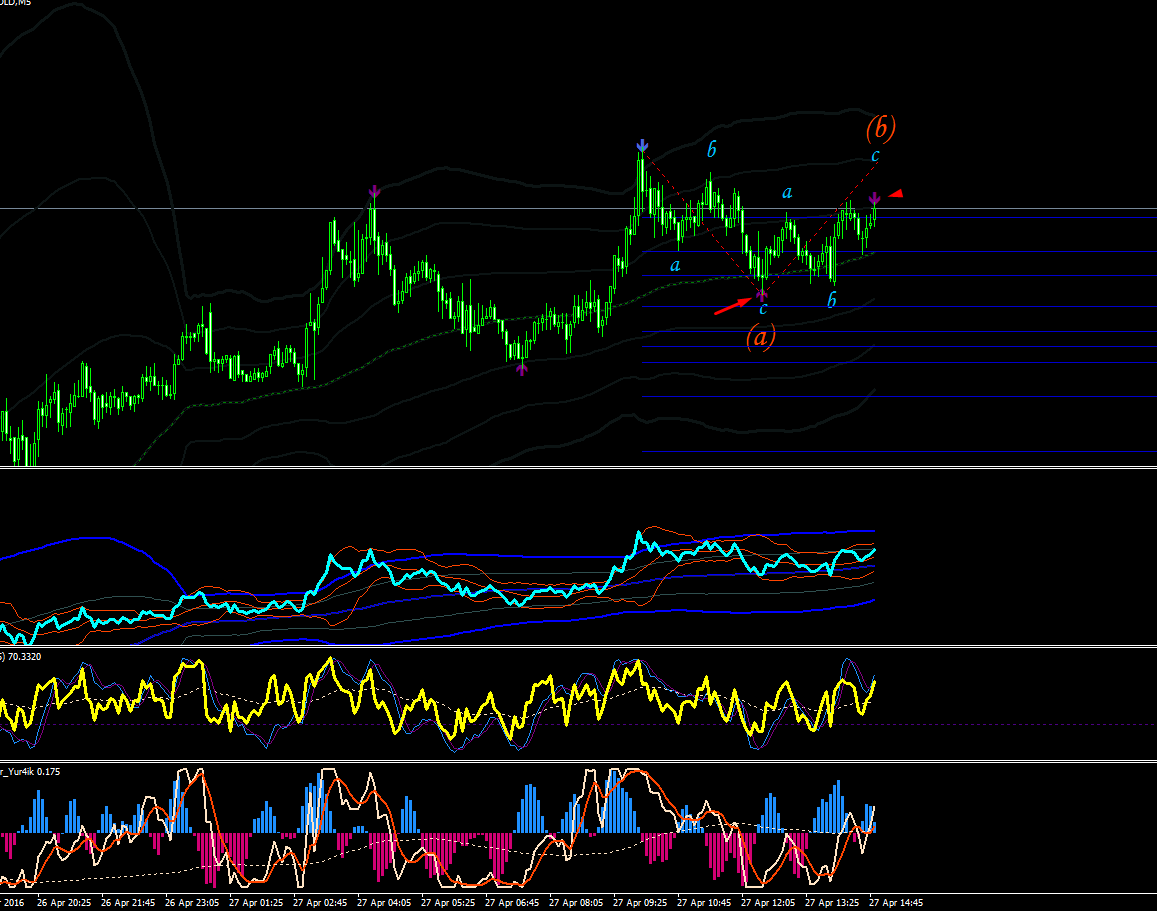The width and height of the screenshot is (1157, 911).
Task: Select purple arrow marker at the latest candle
Action: point(874,198)
